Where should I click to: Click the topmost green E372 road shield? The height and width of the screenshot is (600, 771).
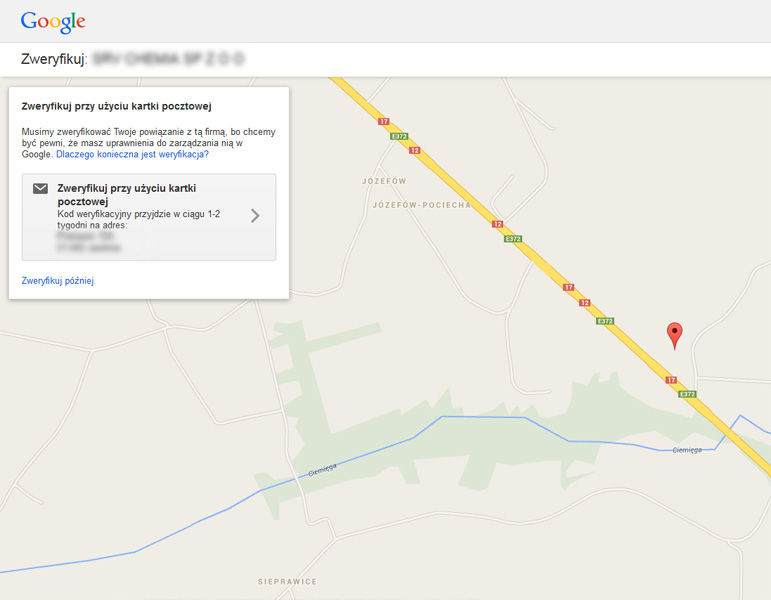399,136
